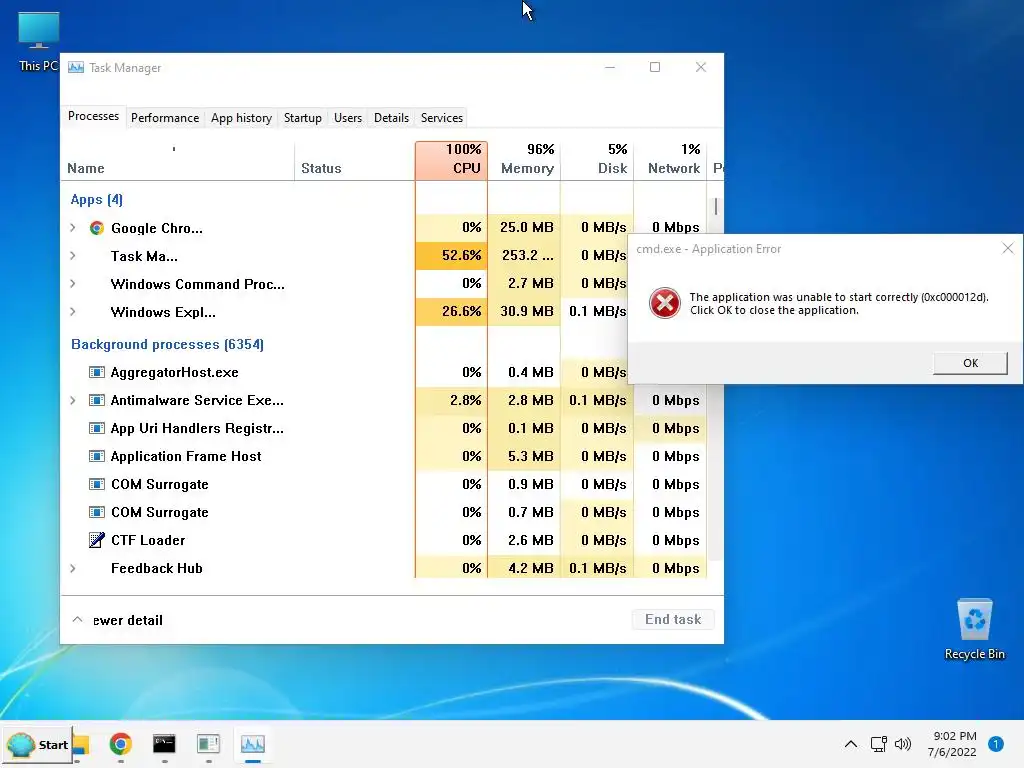This screenshot has height=768, width=1024.
Task: Expand the Feedback Hub row
Action: coord(73,568)
